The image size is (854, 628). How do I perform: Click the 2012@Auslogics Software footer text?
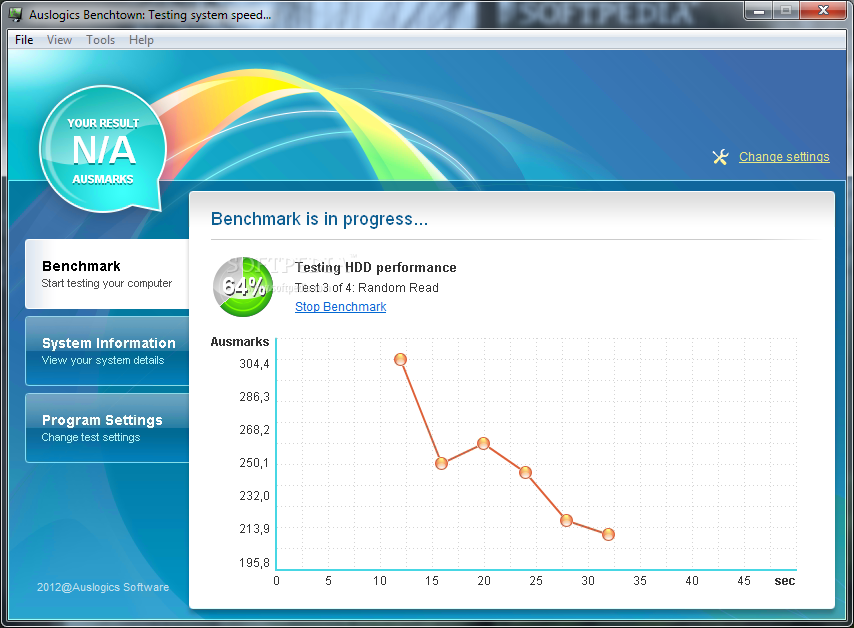[103, 587]
